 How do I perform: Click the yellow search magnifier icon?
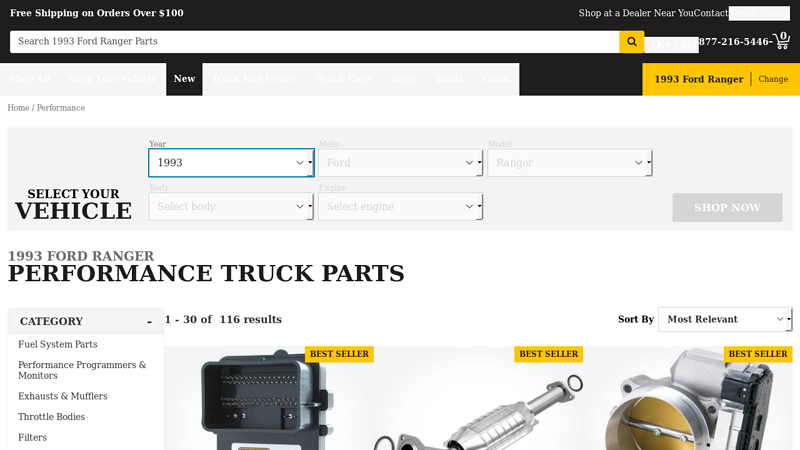coord(632,42)
